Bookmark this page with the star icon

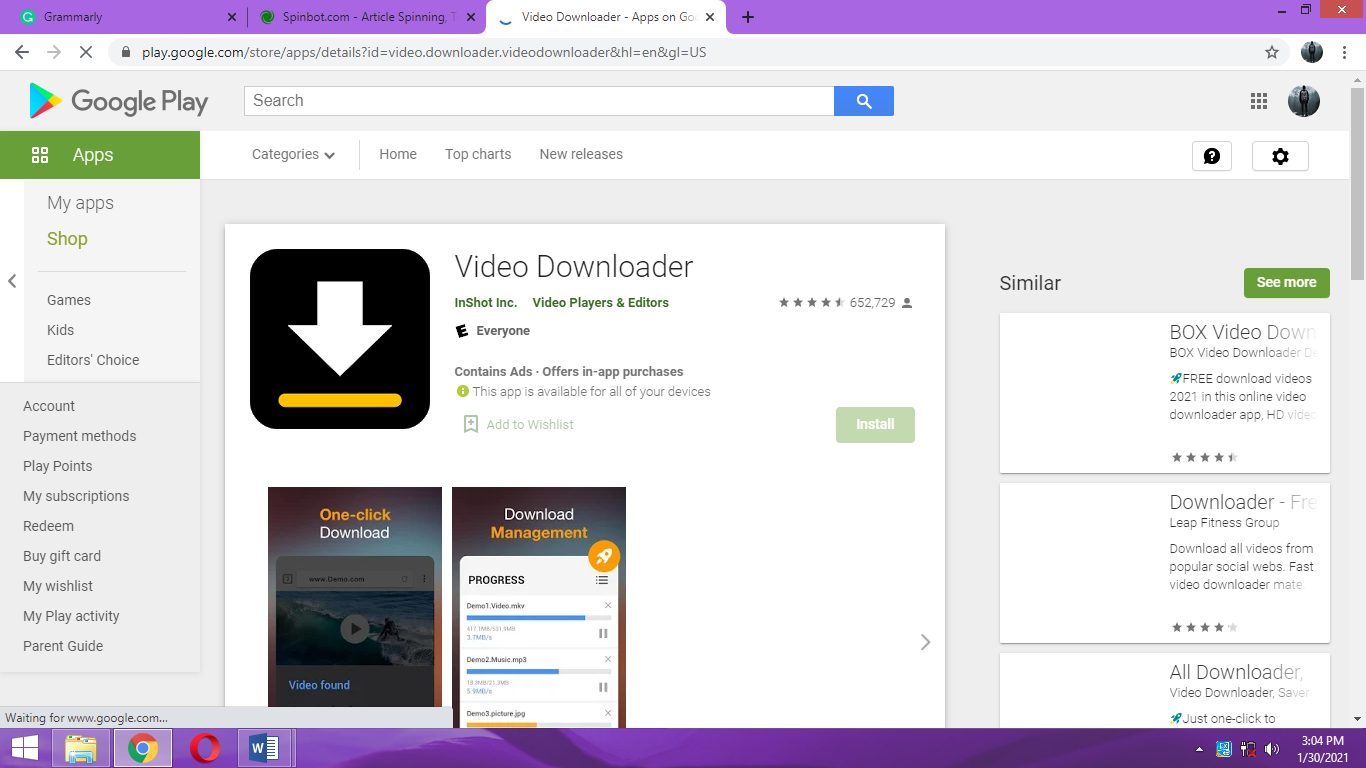tap(1272, 52)
